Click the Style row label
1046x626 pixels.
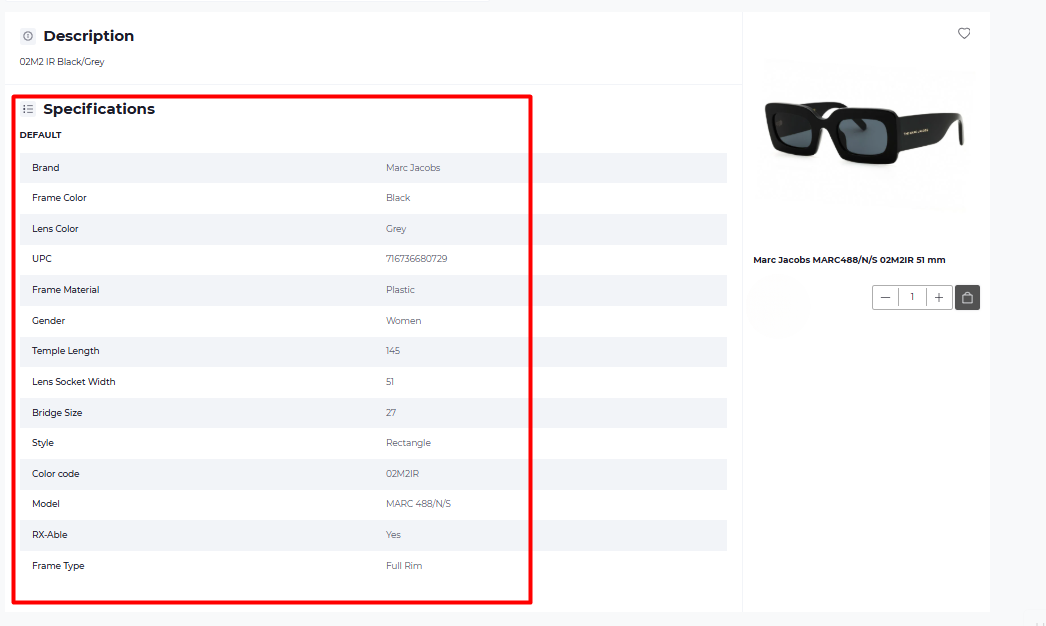tap(43, 442)
